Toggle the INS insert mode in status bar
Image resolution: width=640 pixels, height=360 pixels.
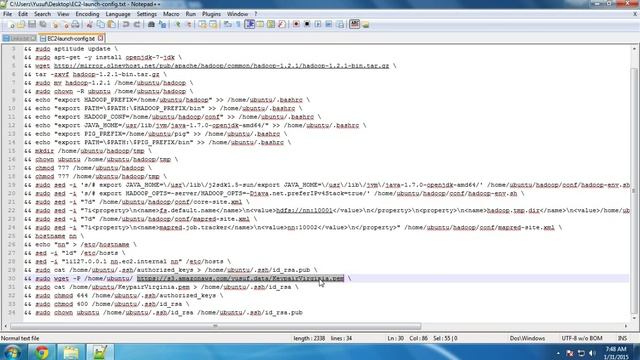622,338
